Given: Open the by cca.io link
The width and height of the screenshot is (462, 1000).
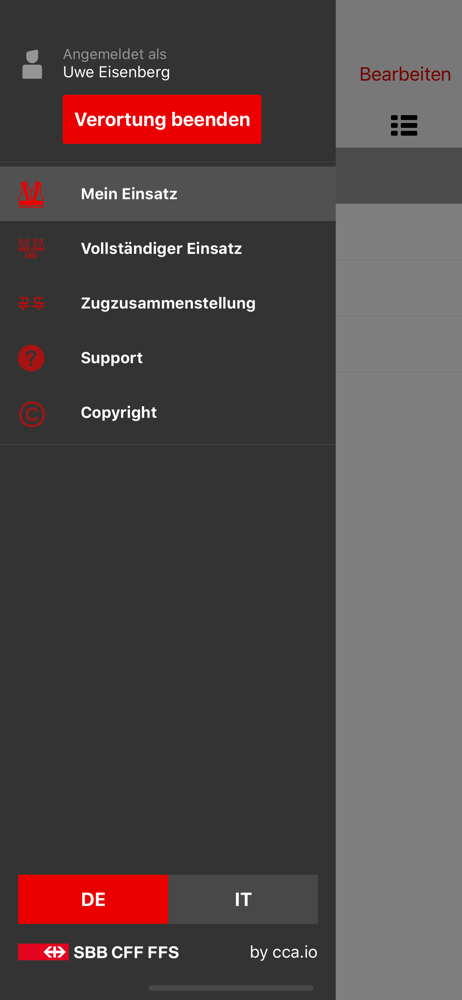Looking at the screenshot, I should pyautogui.click(x=283, y=952).
